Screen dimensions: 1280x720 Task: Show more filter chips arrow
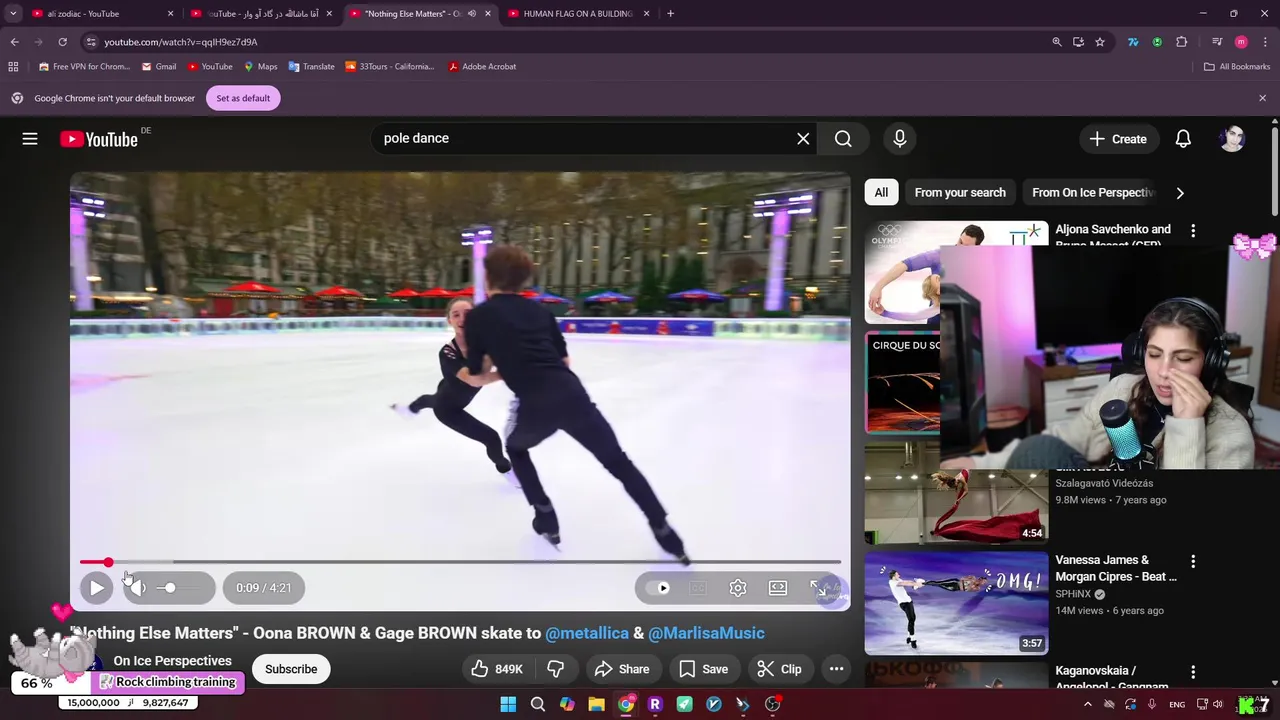pos(1180,193)
